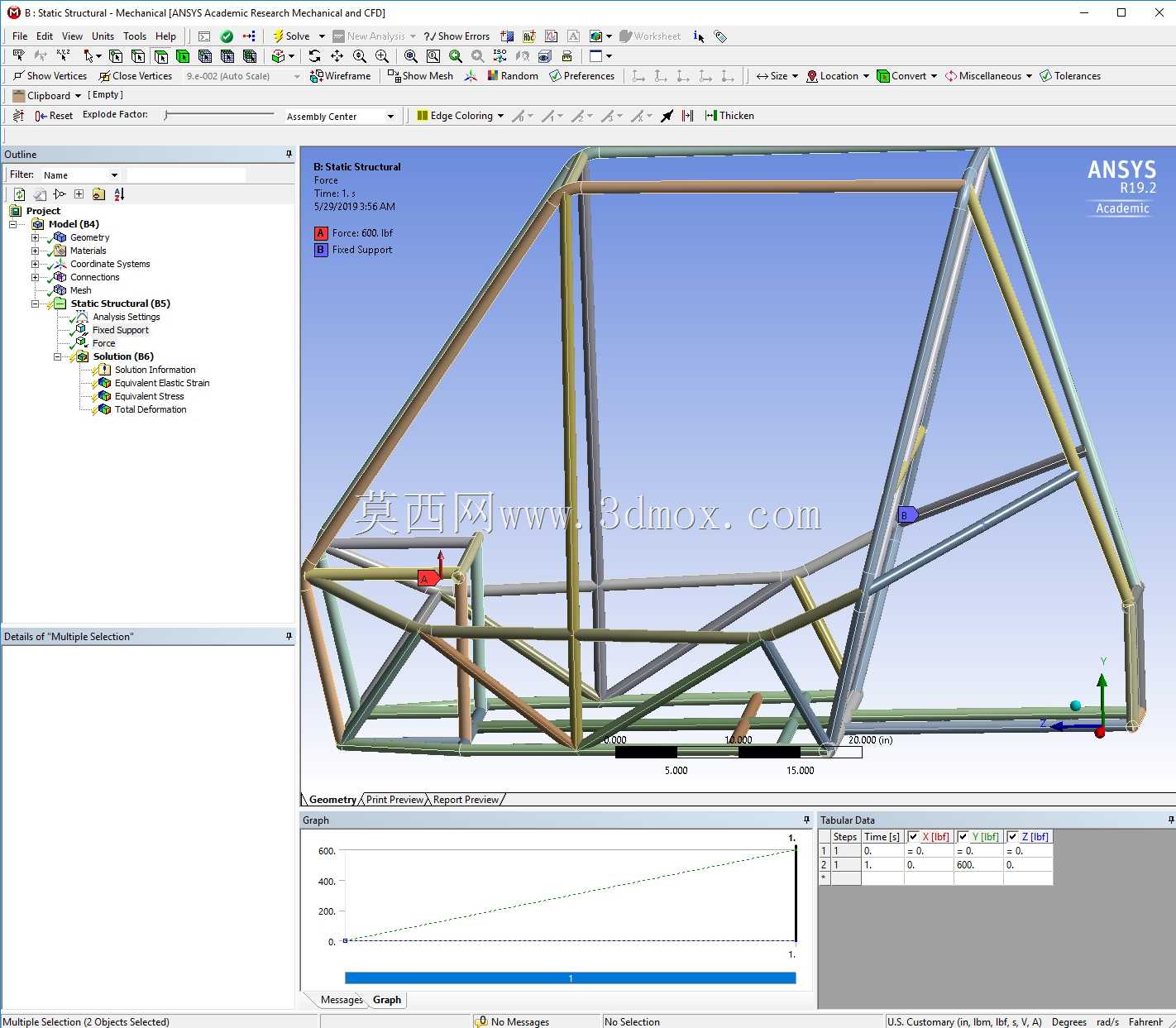
Task: Click the expand-all plus icon in Outline toolbar
Action: point(79,194)
